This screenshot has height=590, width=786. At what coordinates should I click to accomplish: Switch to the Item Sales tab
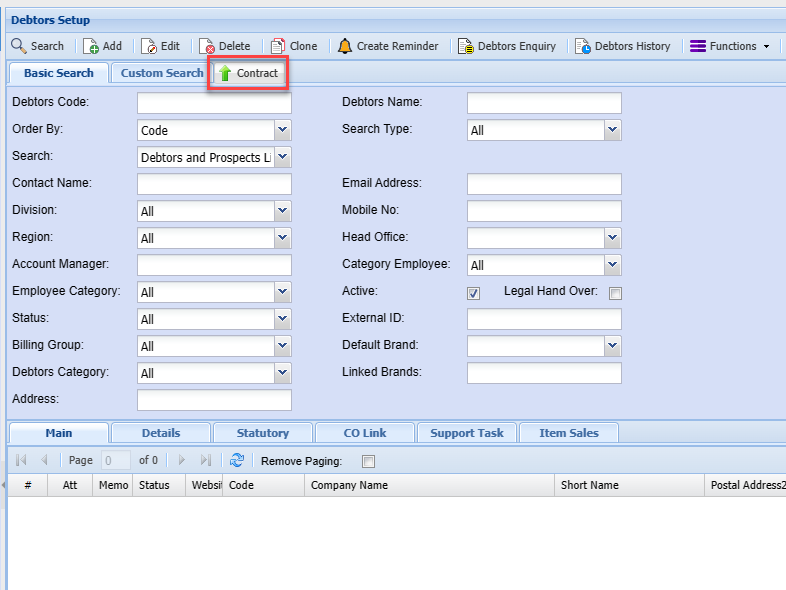click(569, 433)
